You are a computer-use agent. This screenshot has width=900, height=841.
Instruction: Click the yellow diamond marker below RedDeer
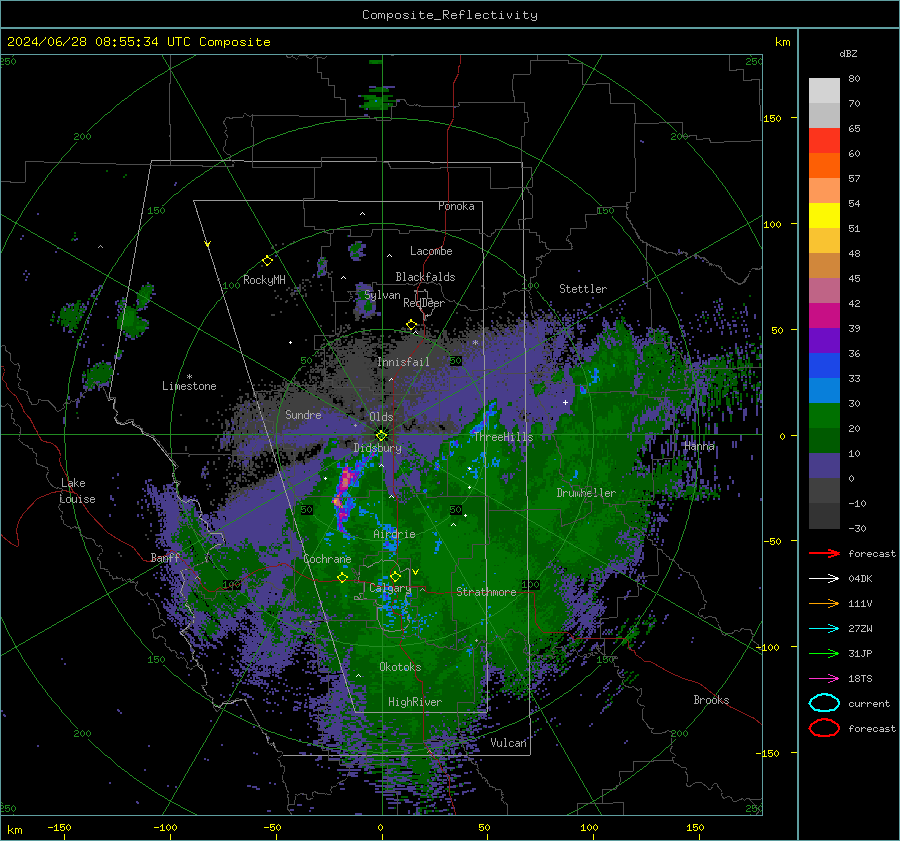(x=412, y=325)
